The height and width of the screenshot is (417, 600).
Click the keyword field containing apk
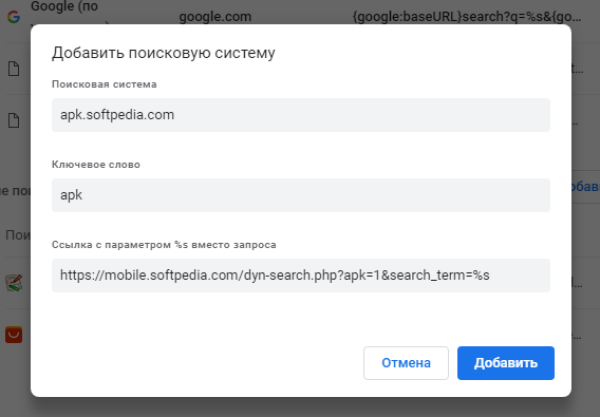(300, 195)
